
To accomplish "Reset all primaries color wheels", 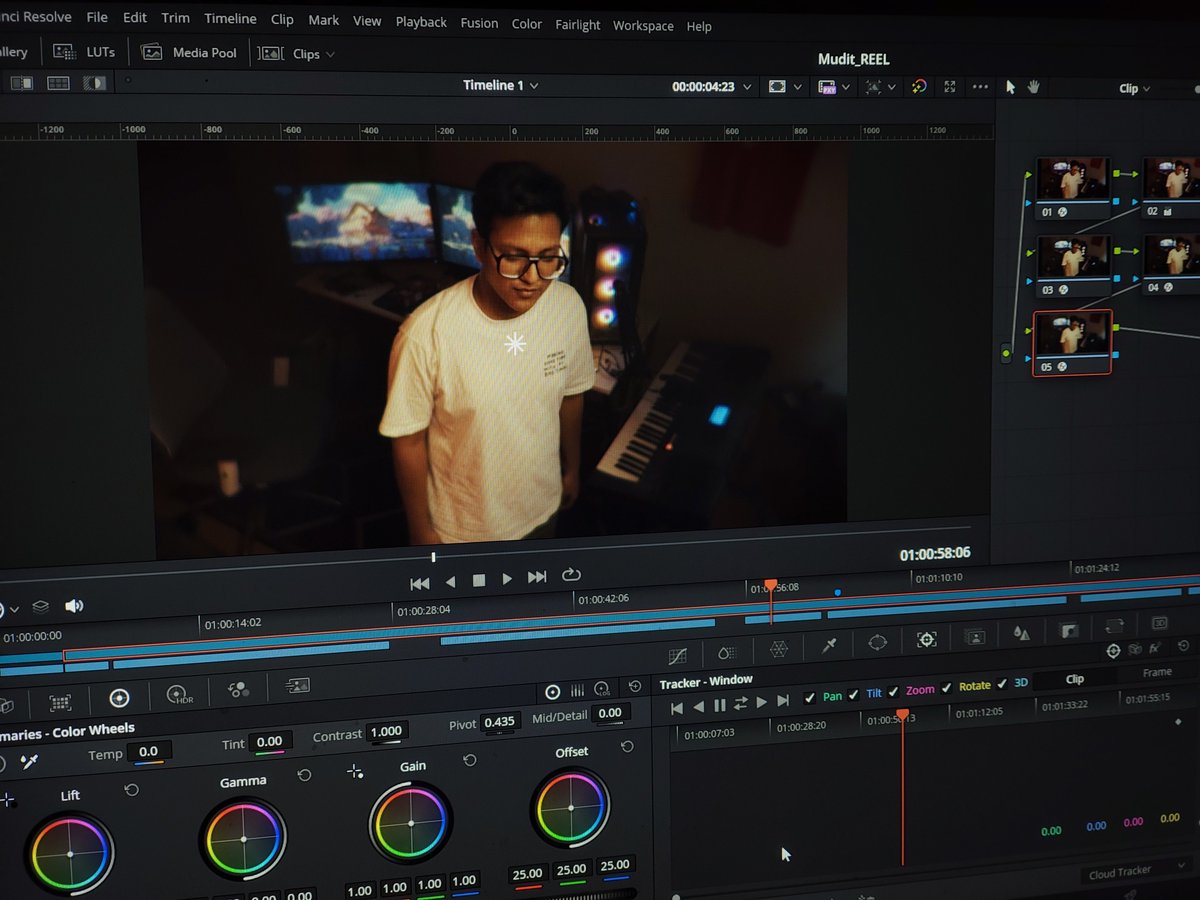I will 634,687.
